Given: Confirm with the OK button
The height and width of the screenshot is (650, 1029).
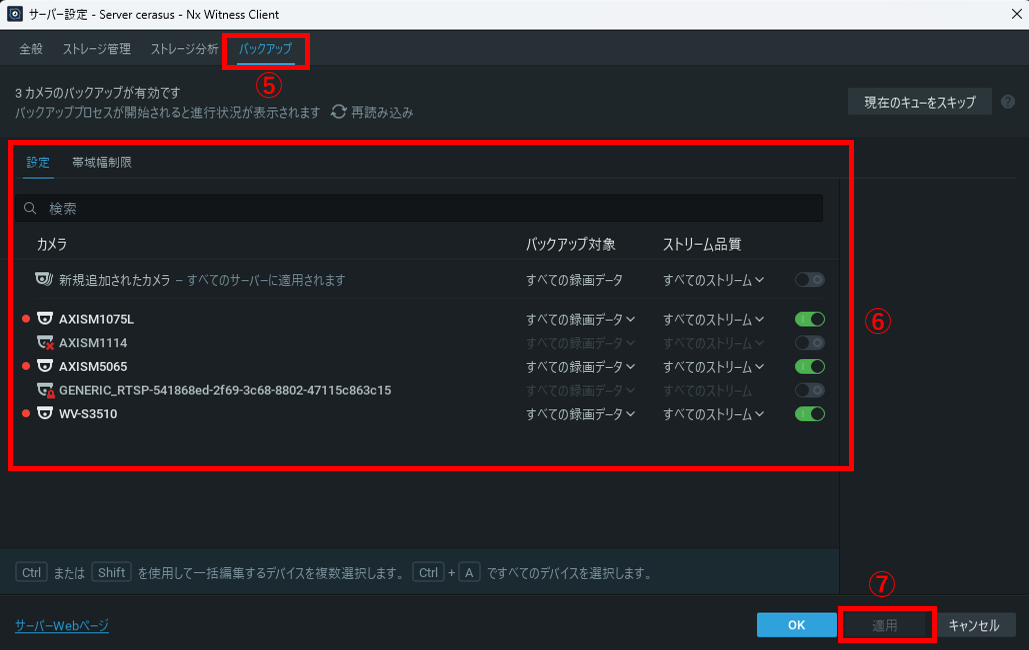Looking at the screenshot, I should pos(797,625).
